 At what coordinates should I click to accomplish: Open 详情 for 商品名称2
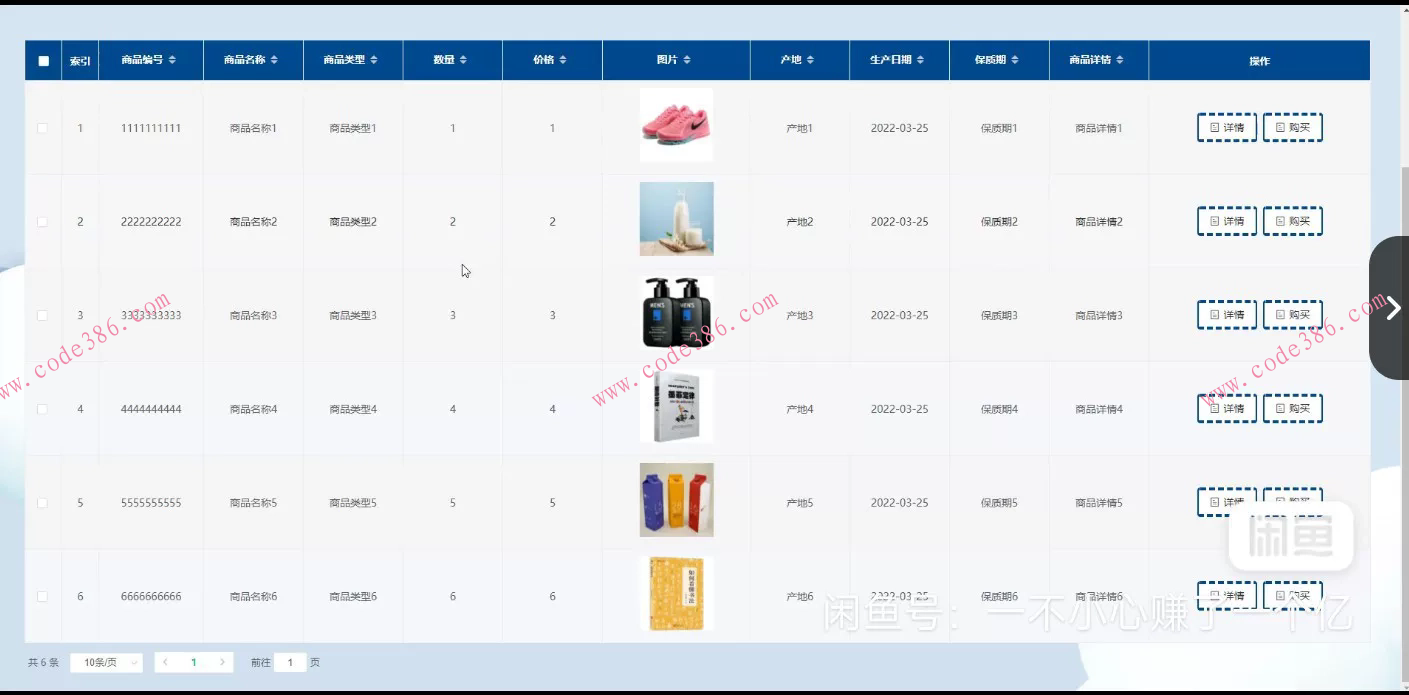point(1226,220)
